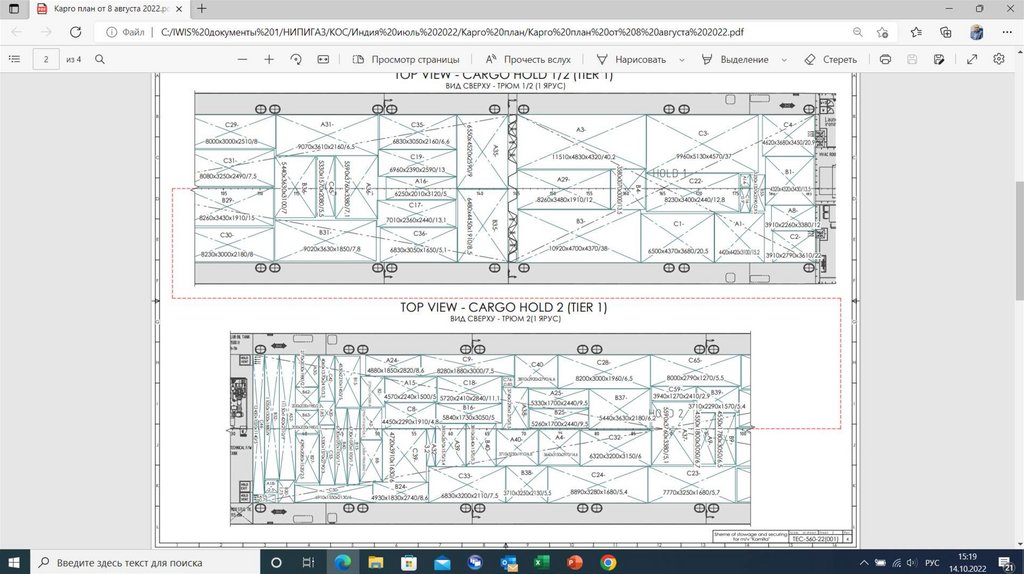Click the page number input field
1024x574 pixels.
pyautogui.click(x=46, y=59)
